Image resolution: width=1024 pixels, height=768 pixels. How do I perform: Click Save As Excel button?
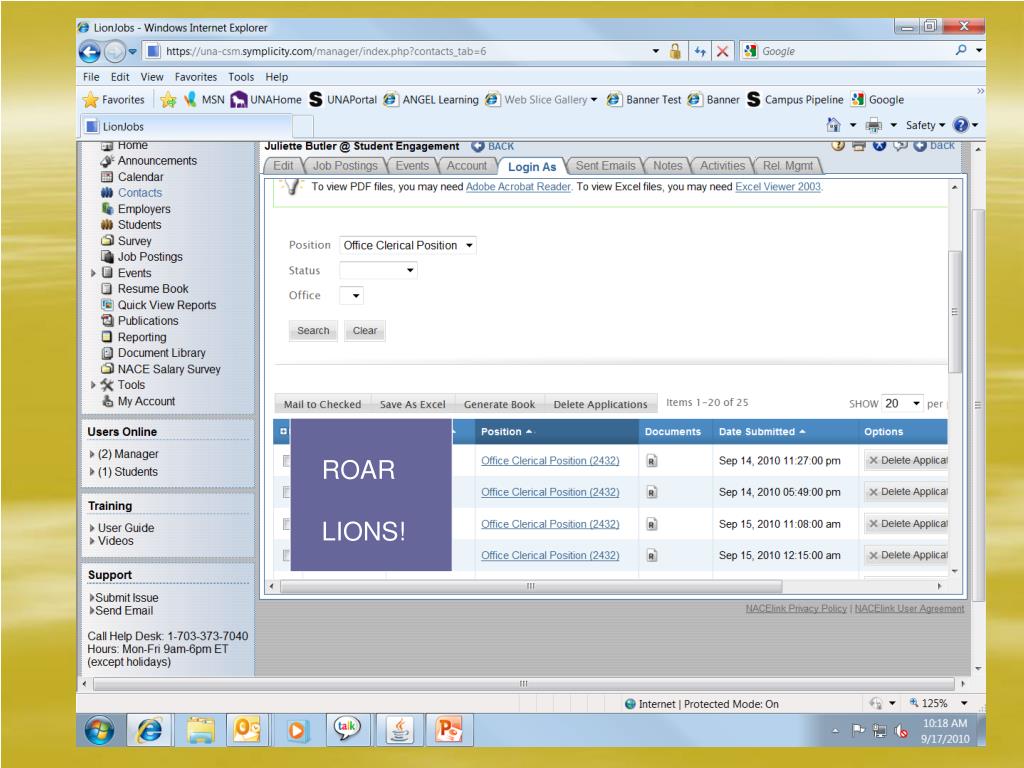[x=413, y=404]
